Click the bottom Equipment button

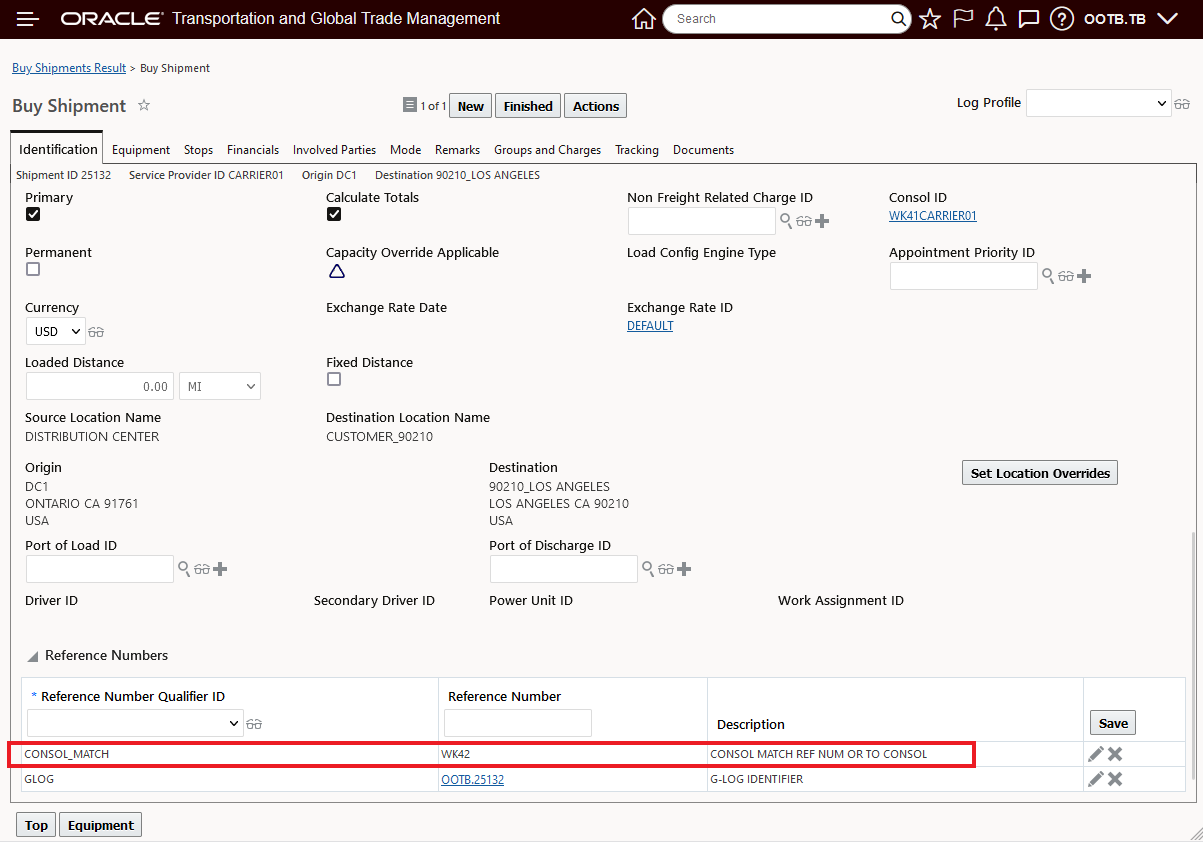pyautogui.click(x=100, y=825)
